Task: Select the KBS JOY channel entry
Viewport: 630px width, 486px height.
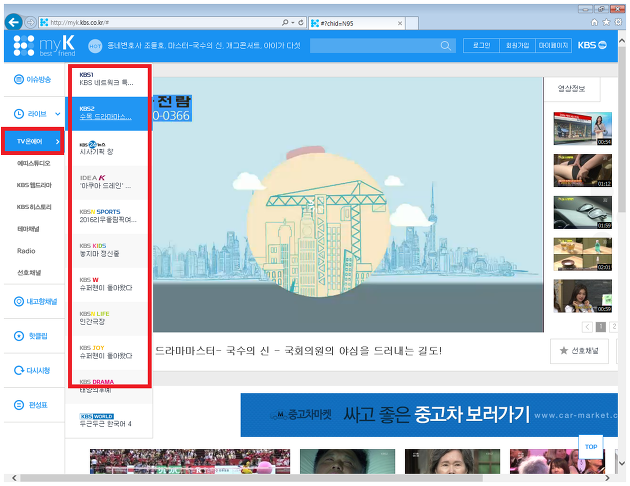Action: pyautogui.click(x=109, y=352)
